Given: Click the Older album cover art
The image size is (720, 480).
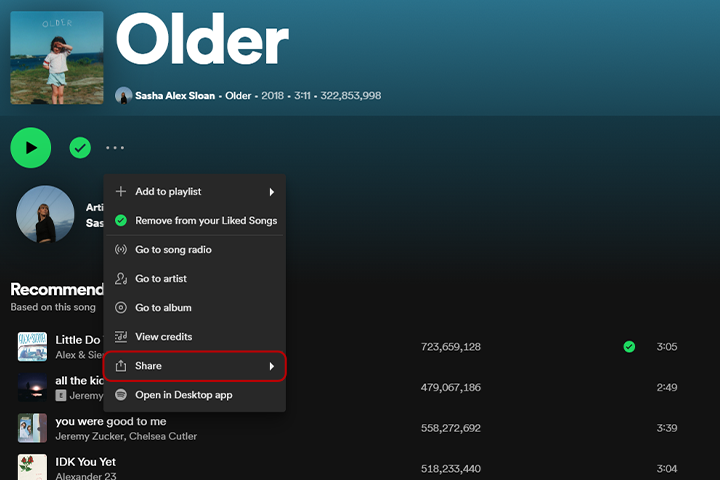Looking at the screenshot, I should pyautogui.click(x=57, y=58).
